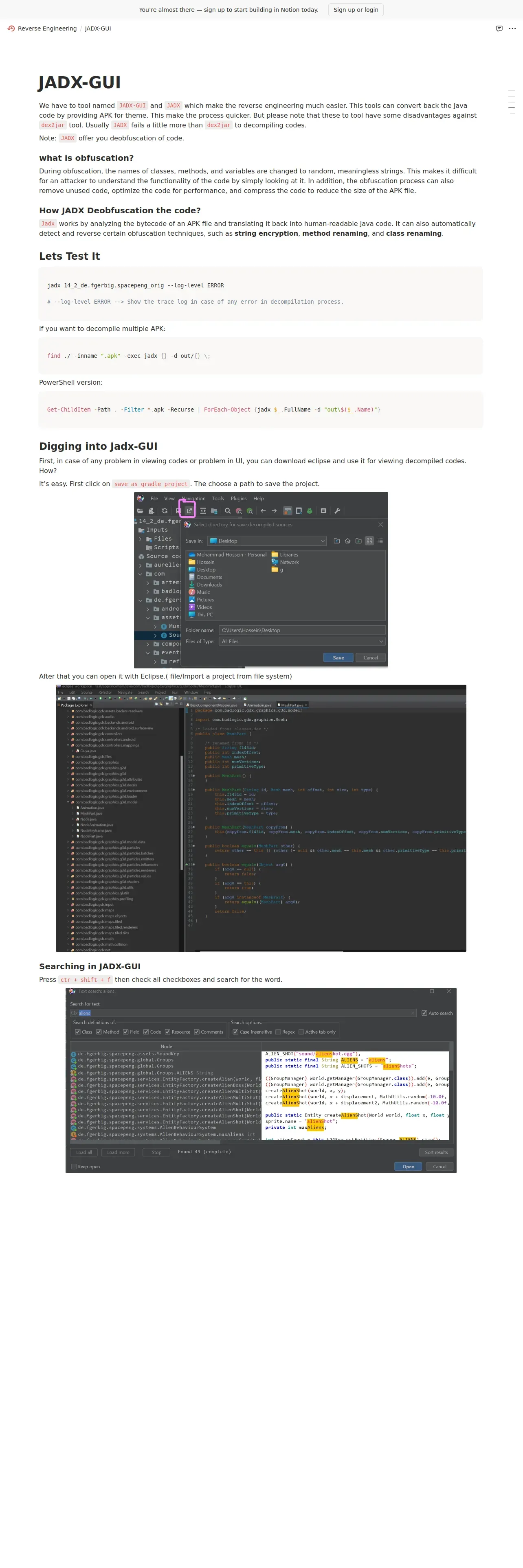The height and width of the screenshot is (1568, 523).
Task: Open the Notion comments icon in the top bar
Action: click(499, 28)
